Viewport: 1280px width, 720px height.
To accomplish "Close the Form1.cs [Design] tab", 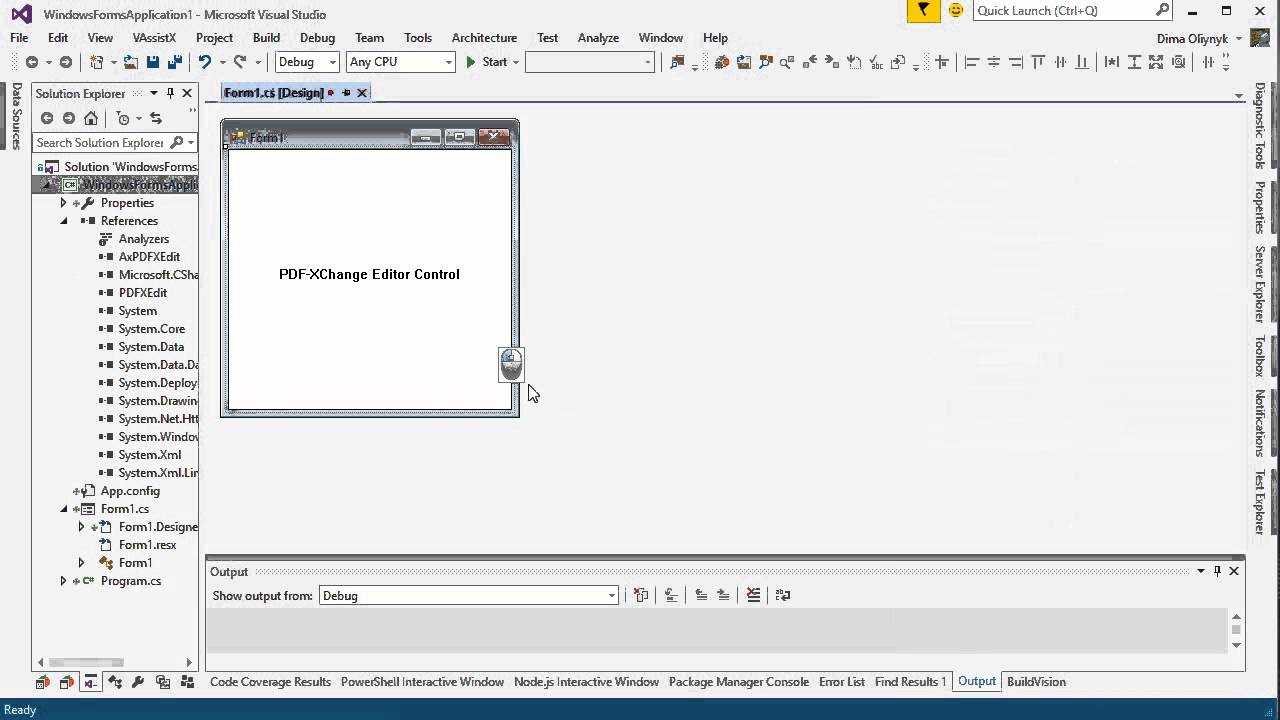I will click(x=362, y=93).
